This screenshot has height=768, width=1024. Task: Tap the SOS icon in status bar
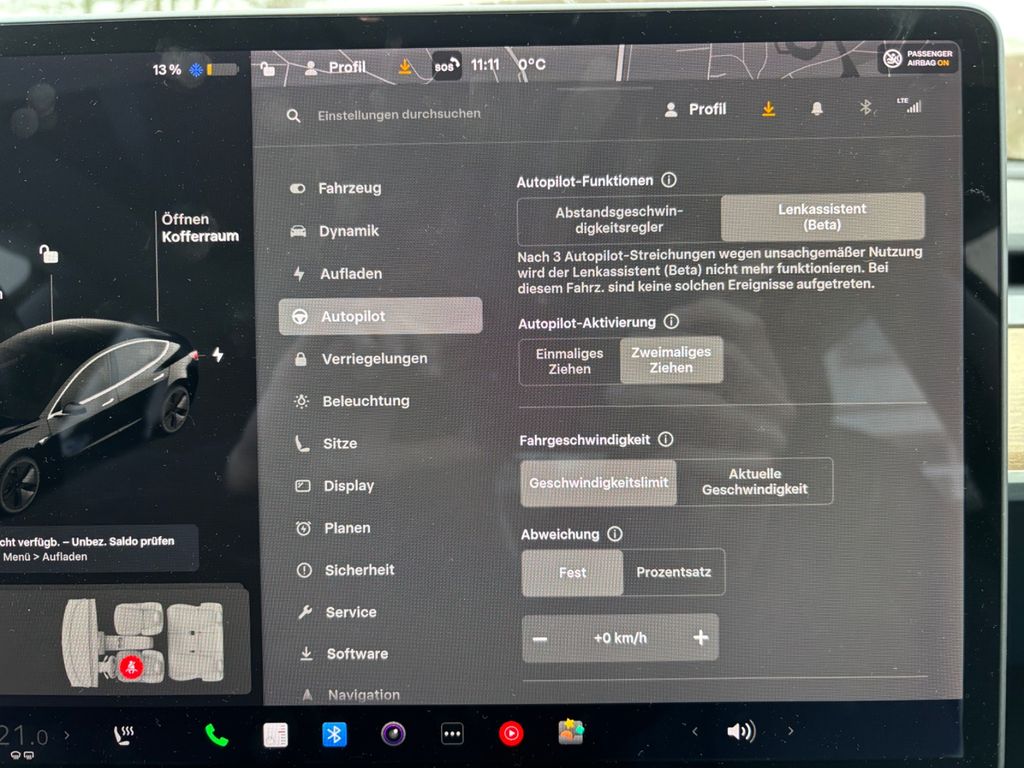tap(447, 65)
